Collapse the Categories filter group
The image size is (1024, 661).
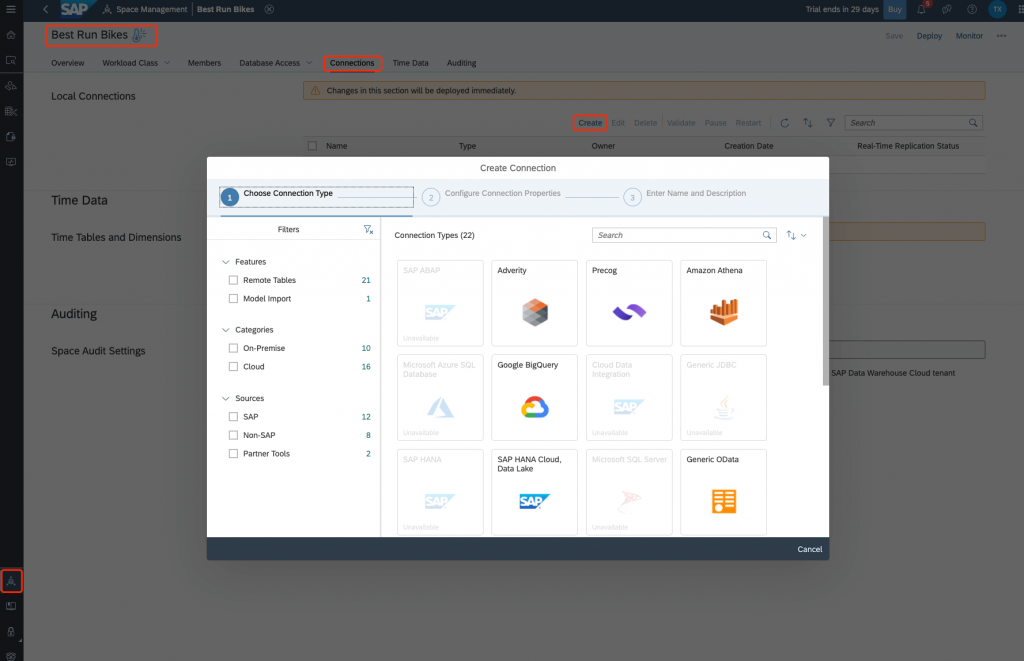(x=225, y=330)
